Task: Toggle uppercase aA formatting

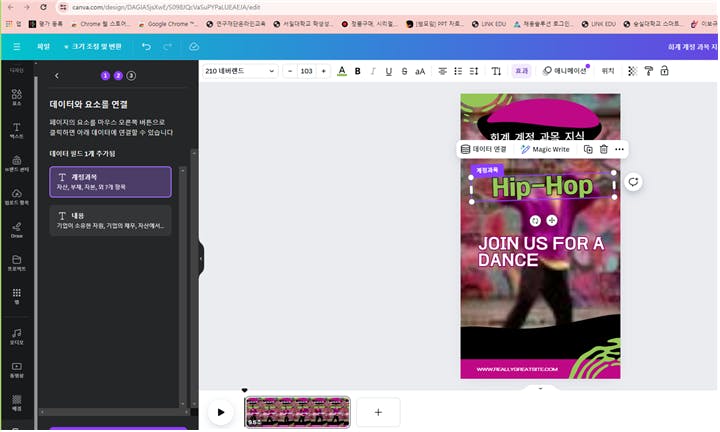Action: [420, 71]
